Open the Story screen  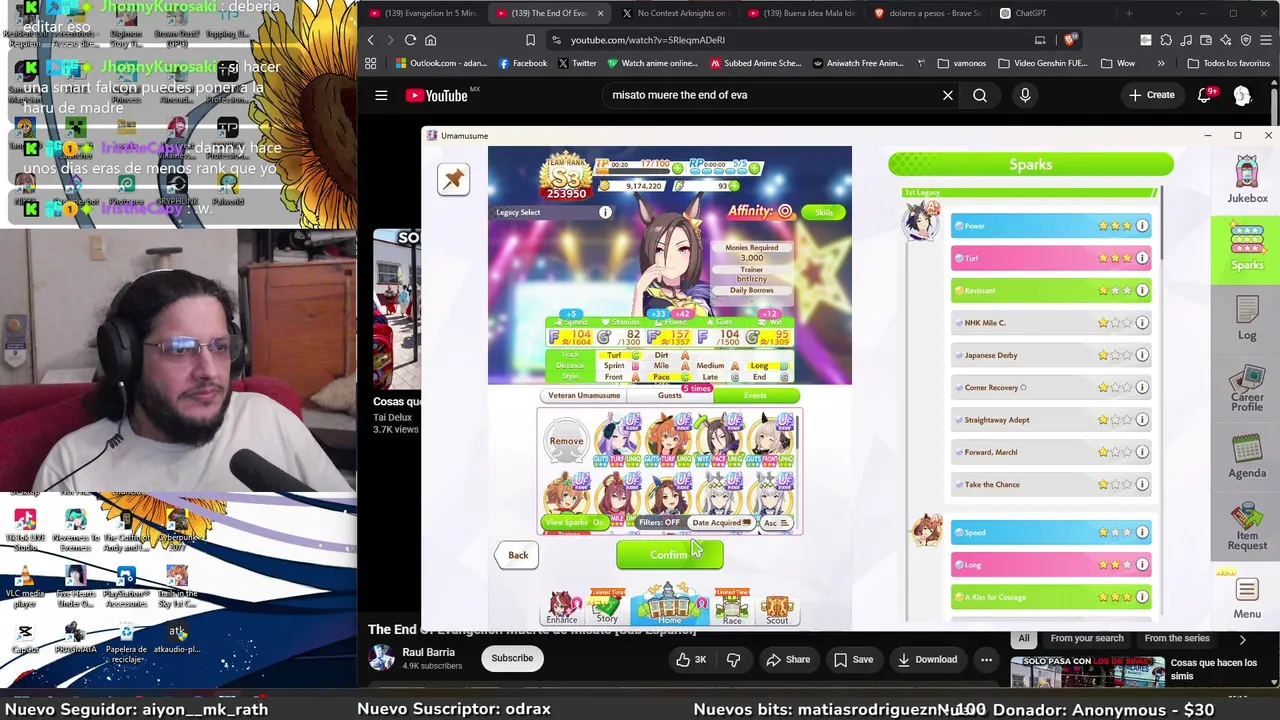(607, 608)
